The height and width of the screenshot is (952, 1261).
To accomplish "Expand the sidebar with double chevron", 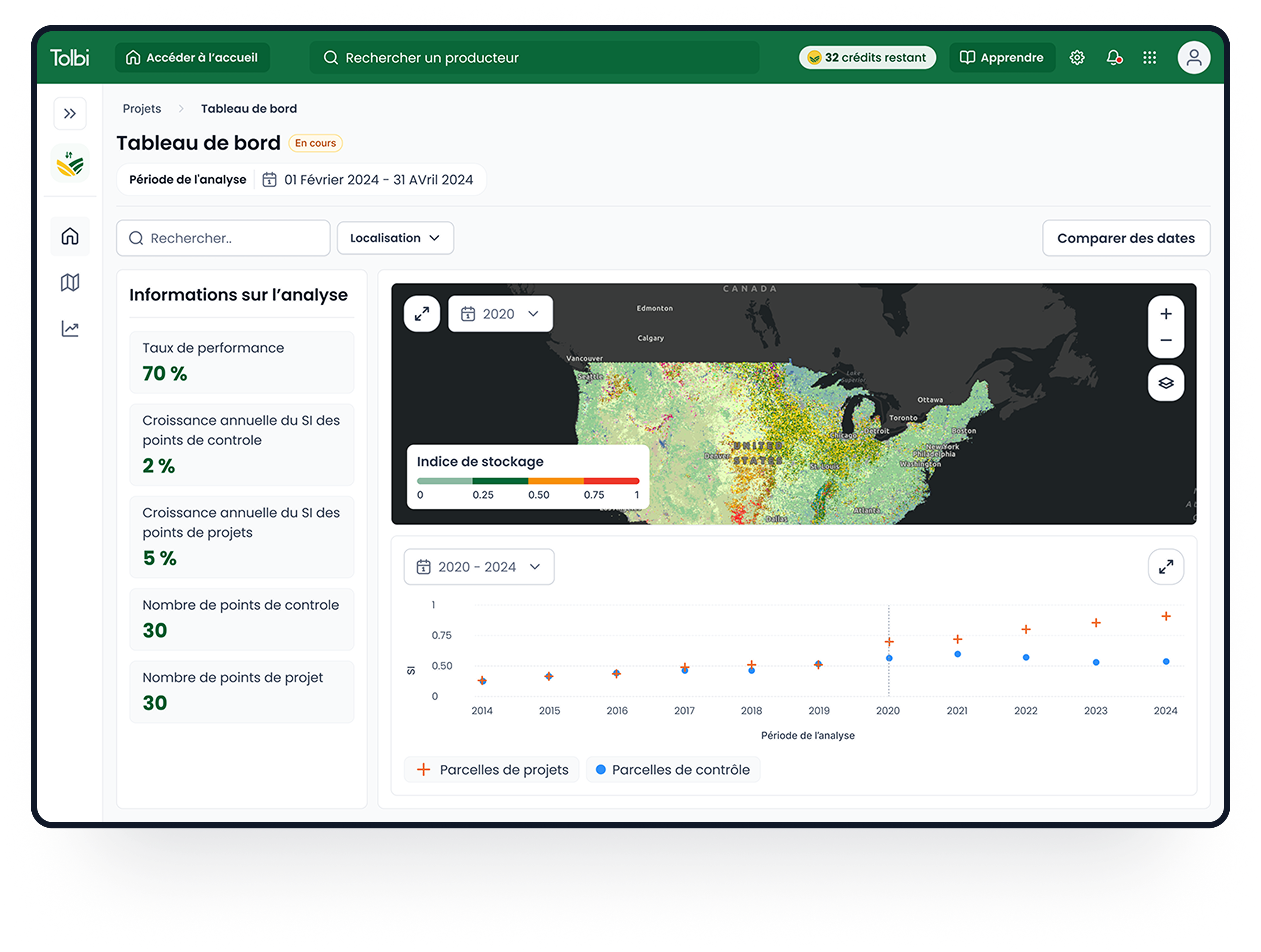I will pos(70,114).
